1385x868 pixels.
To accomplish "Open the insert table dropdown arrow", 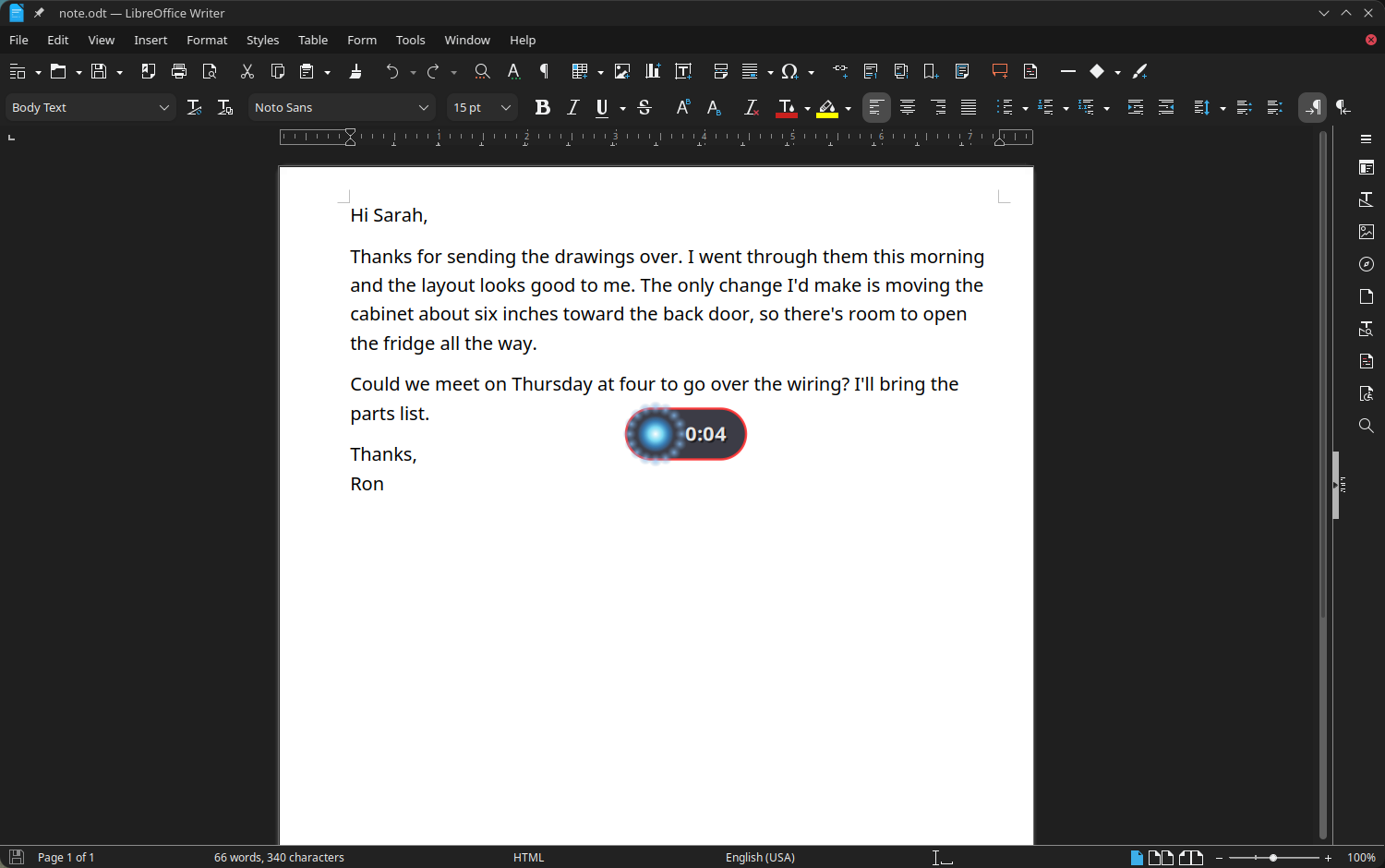I will [x=601, y=72].
